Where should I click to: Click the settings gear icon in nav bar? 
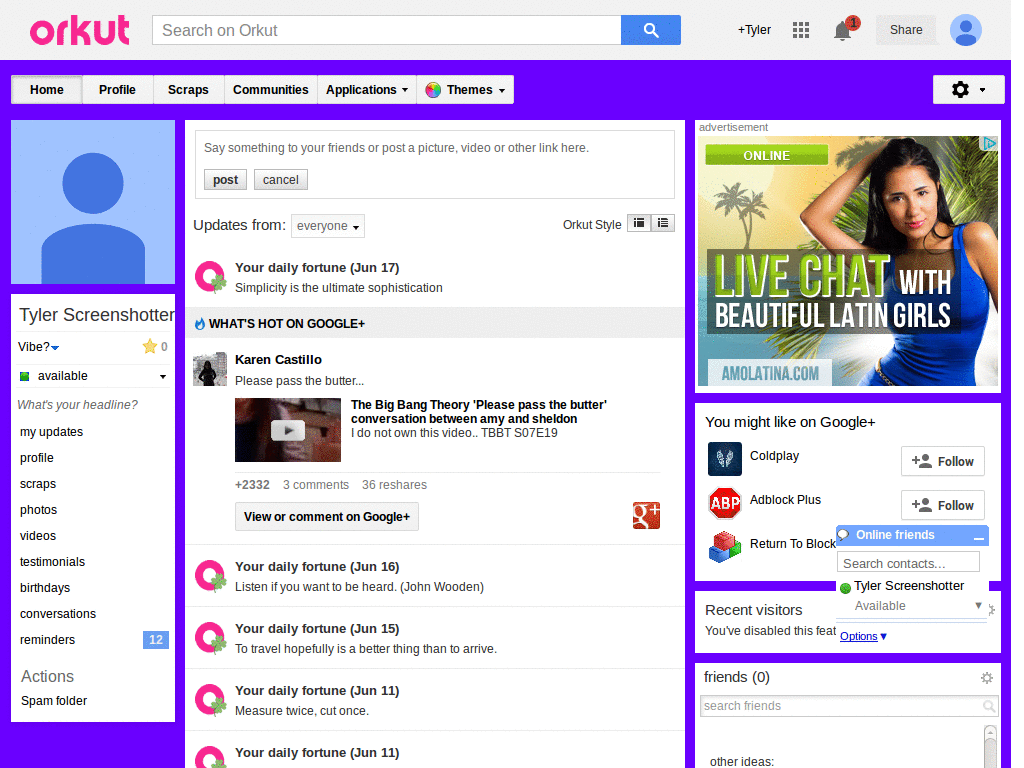(x=960, y=89)
